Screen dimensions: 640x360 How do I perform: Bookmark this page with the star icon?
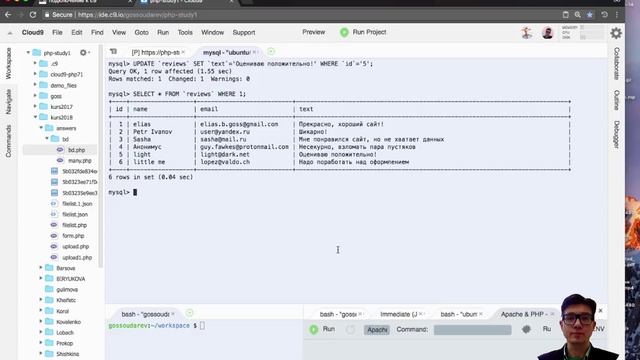point(590,15)
